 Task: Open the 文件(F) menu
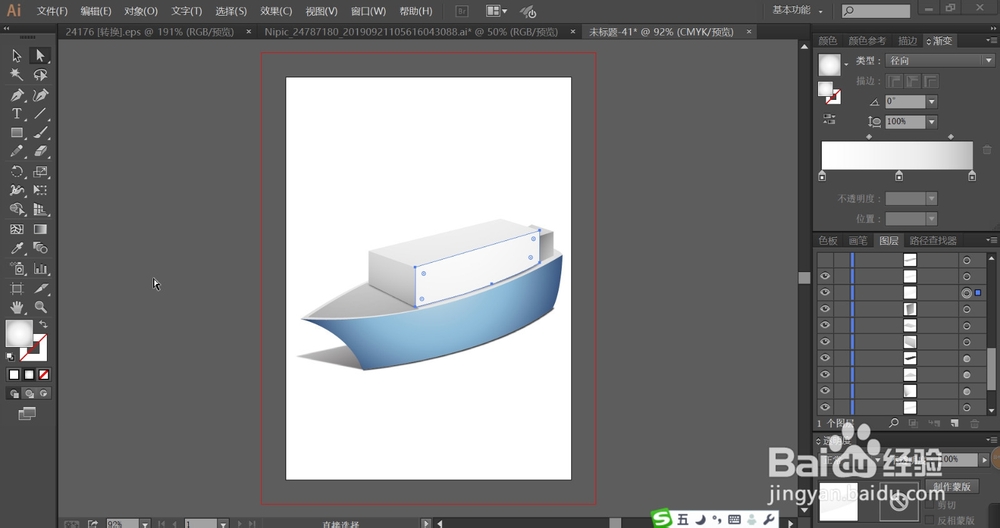pos(52,11)
